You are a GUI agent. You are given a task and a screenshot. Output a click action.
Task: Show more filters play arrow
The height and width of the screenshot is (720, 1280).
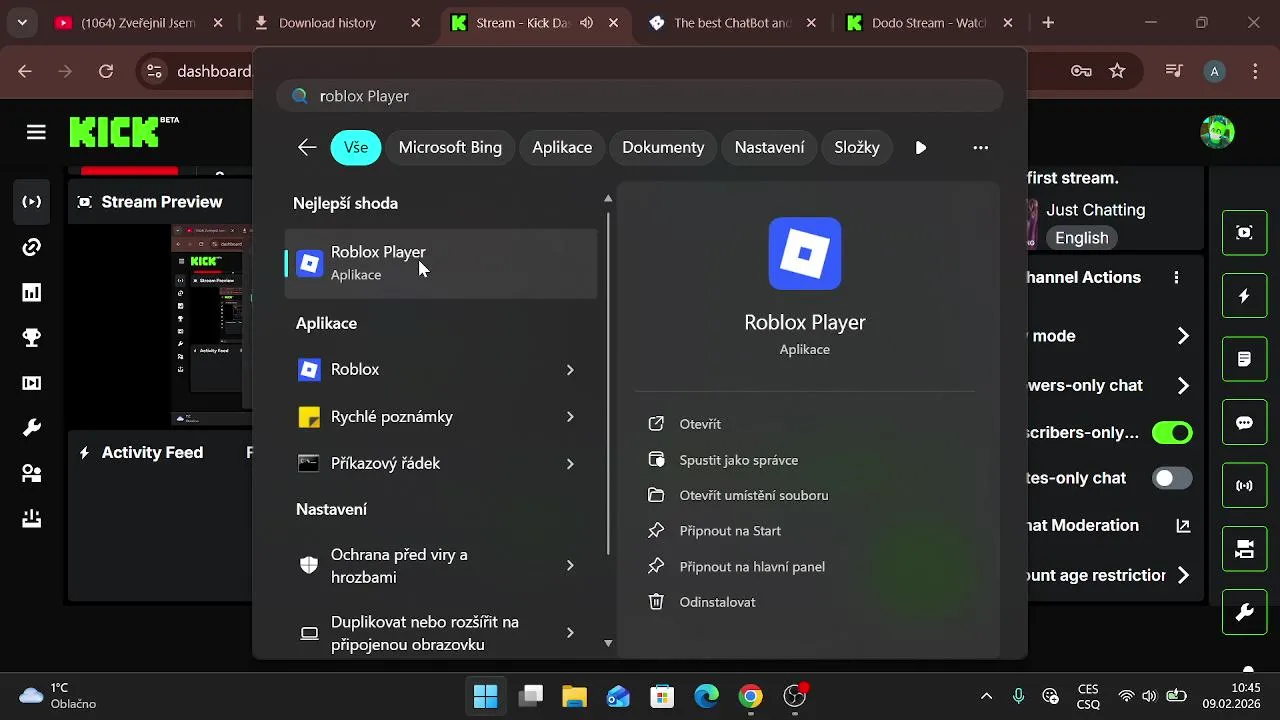click(x=921, y=148)
